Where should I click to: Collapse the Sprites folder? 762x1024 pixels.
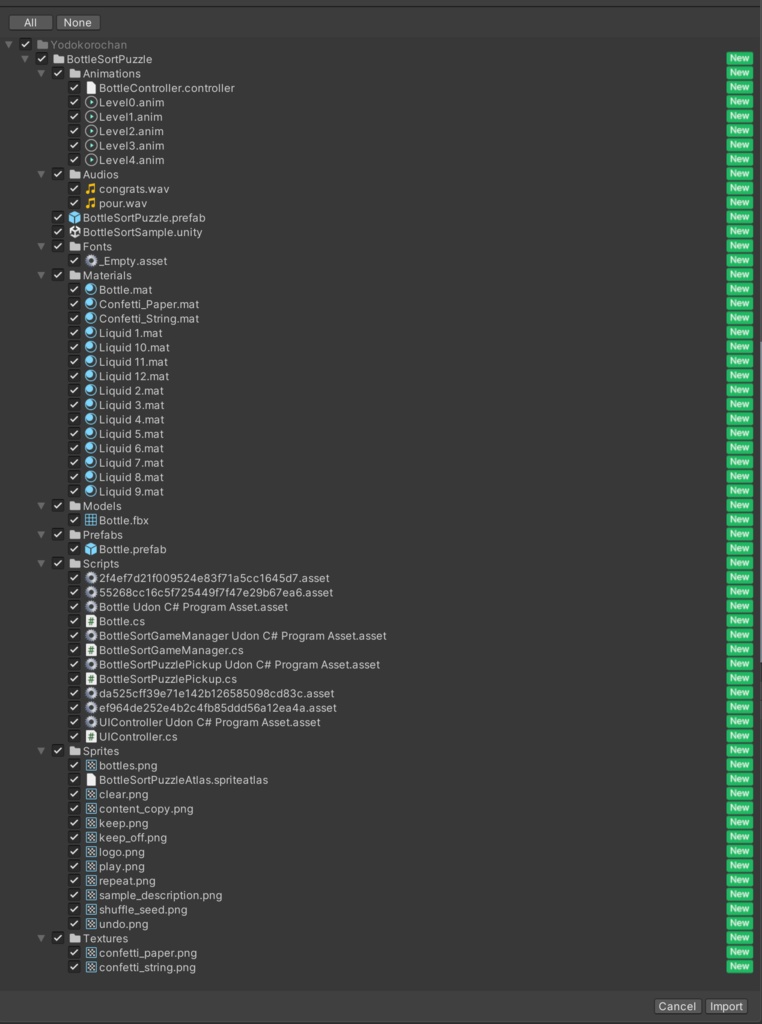point(42,751)
